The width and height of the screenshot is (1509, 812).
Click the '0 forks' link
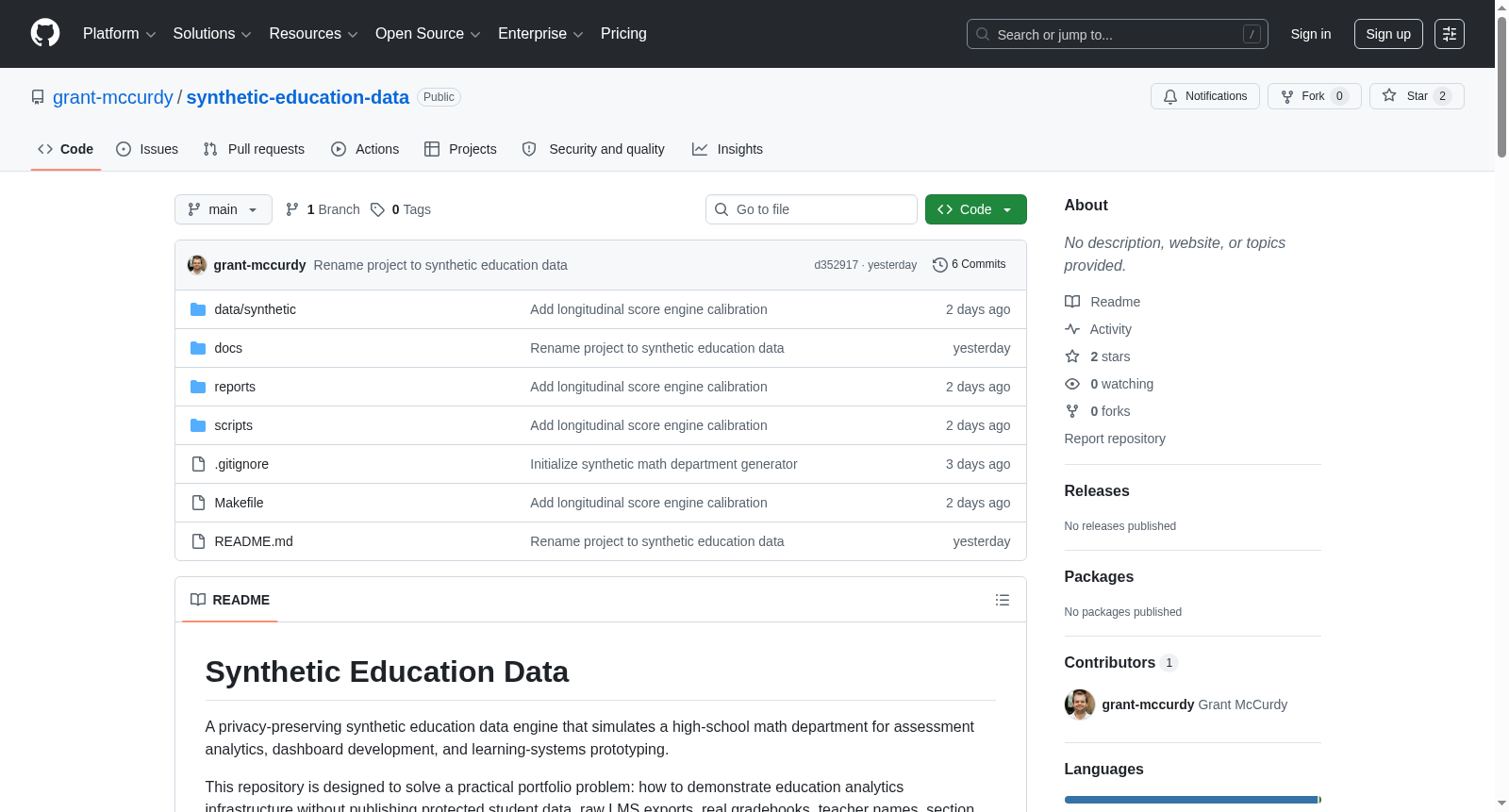click(x=1110, y=411)
